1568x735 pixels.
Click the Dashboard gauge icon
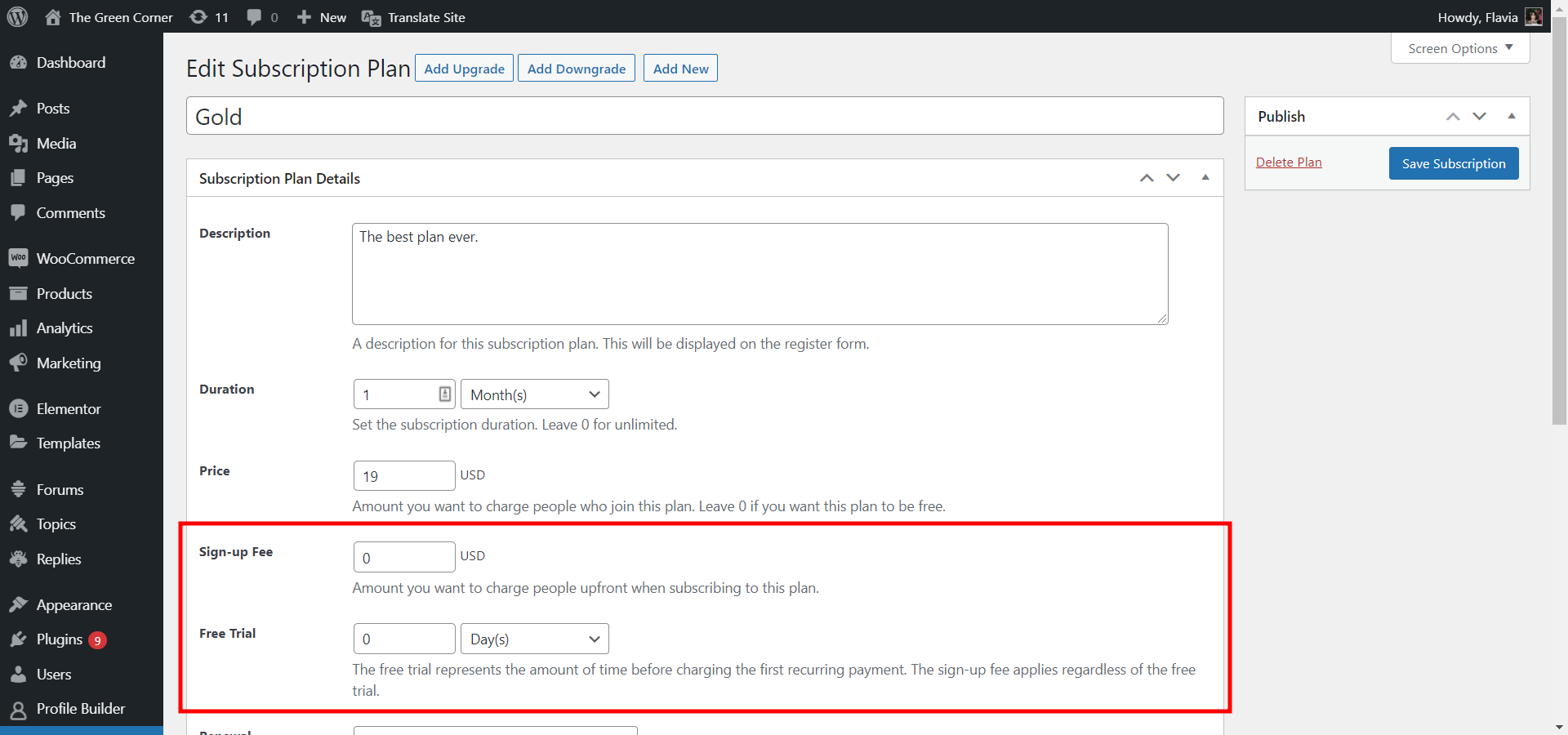point(18,63)
